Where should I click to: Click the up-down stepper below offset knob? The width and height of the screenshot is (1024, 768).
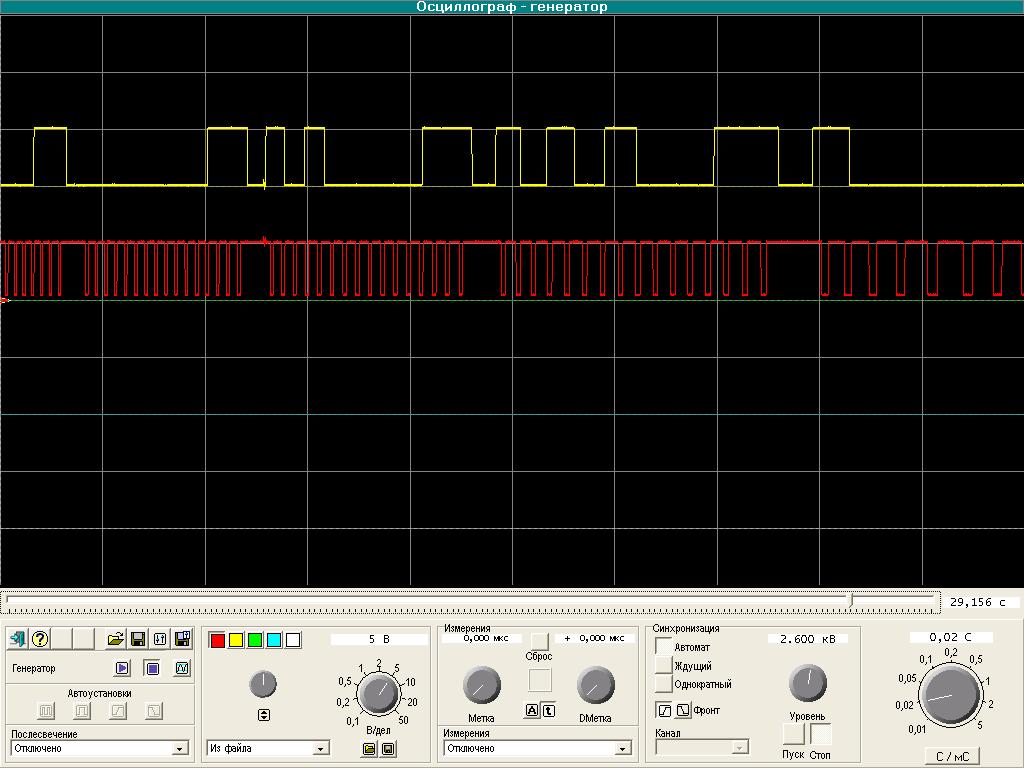(264, 715)
